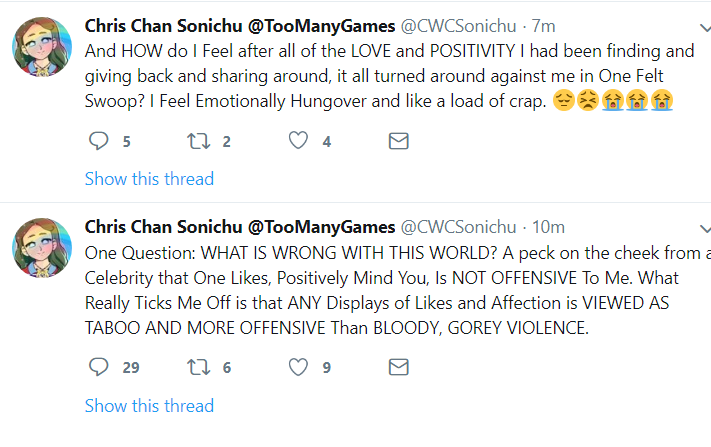This screenshot has width=711, height=447.
Task: Like the 'WHAT IS WRONG' tweet
Action: [298, 367]
